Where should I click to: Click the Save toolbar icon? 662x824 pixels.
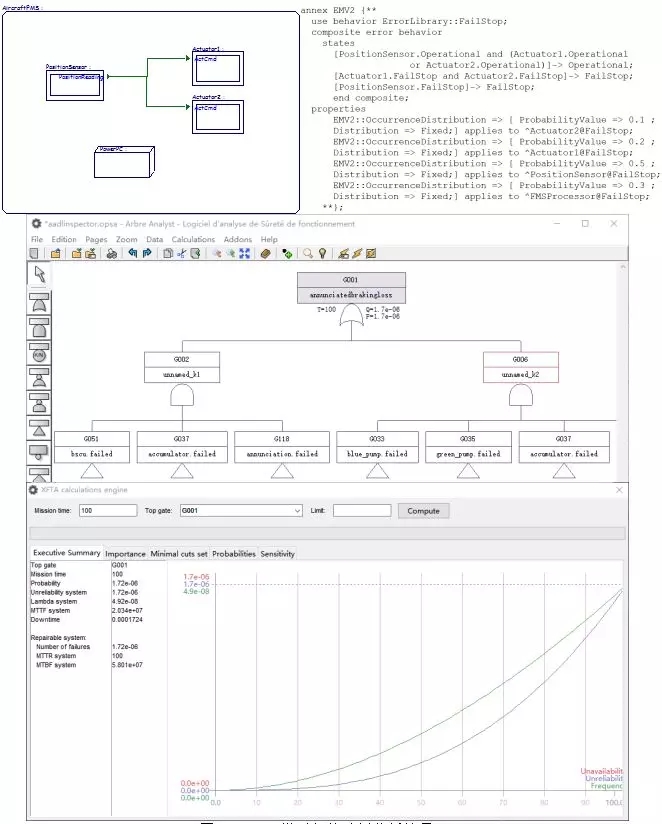[x=77, y=254]
